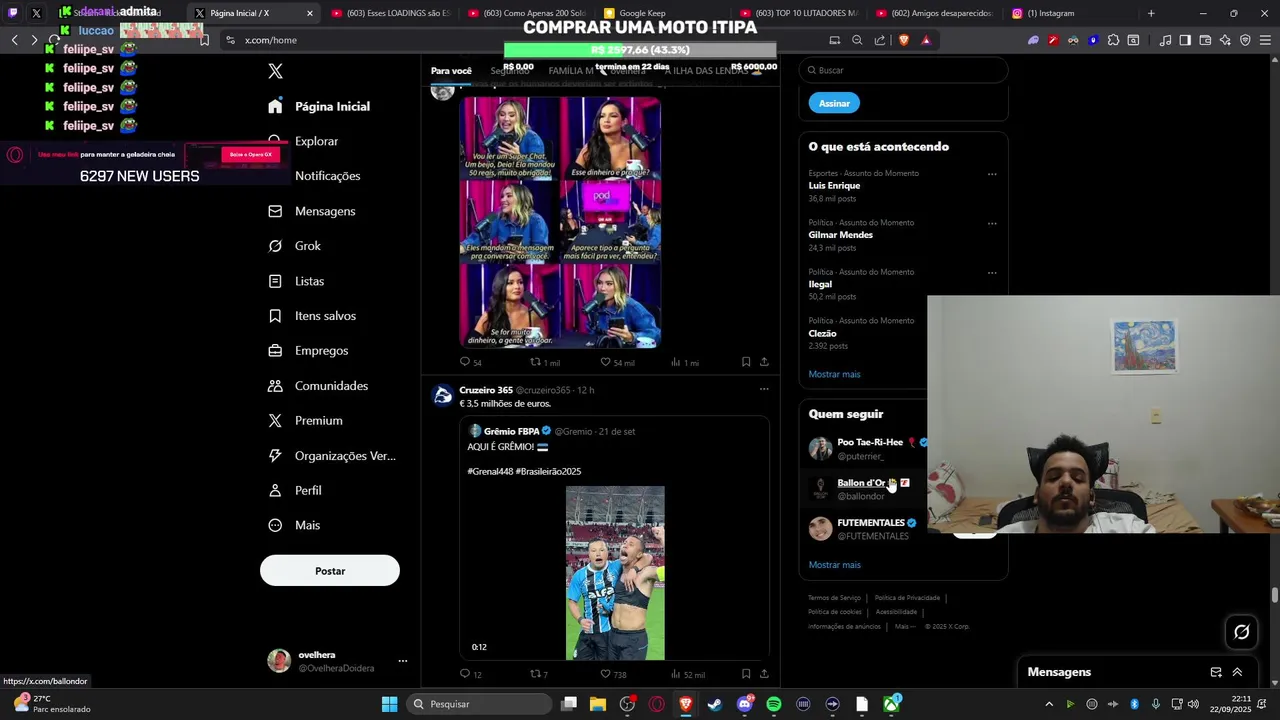The height and width of the screenshot is (720, 1280).
Task: Like the Cruzeiro 365 post with 738
Action: pos(605,675)
